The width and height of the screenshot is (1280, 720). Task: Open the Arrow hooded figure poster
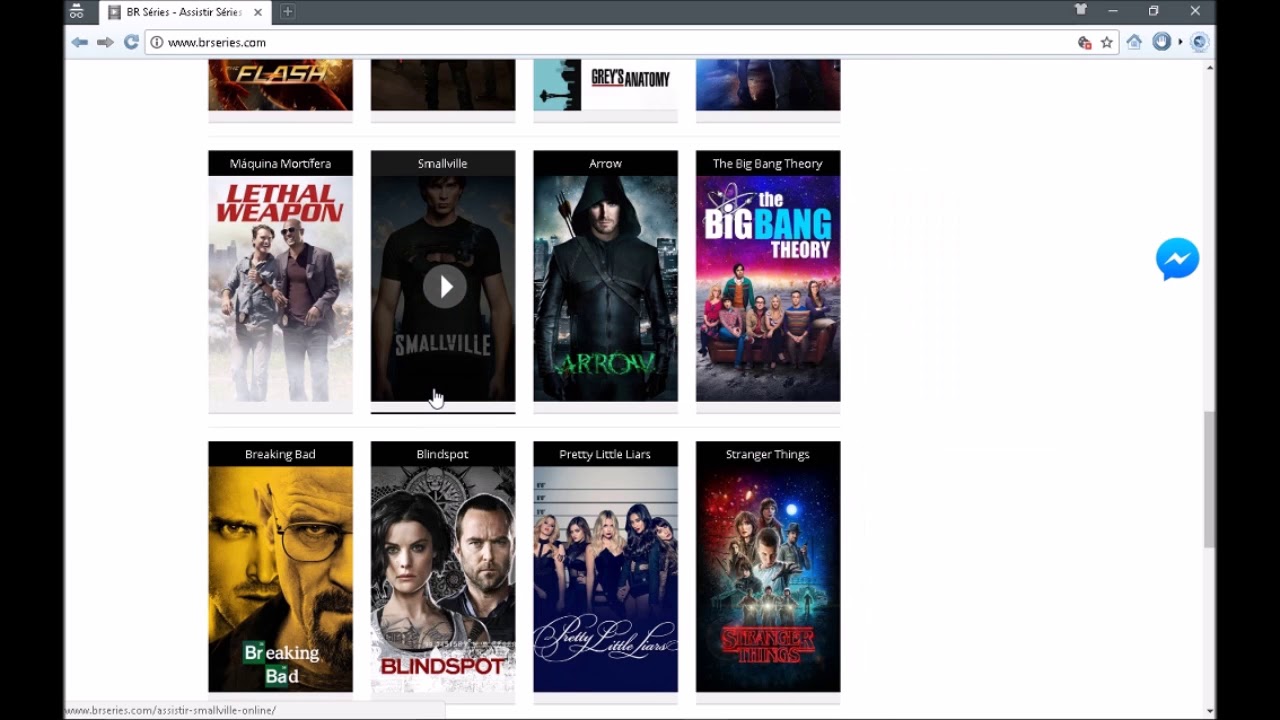[605, 289]
